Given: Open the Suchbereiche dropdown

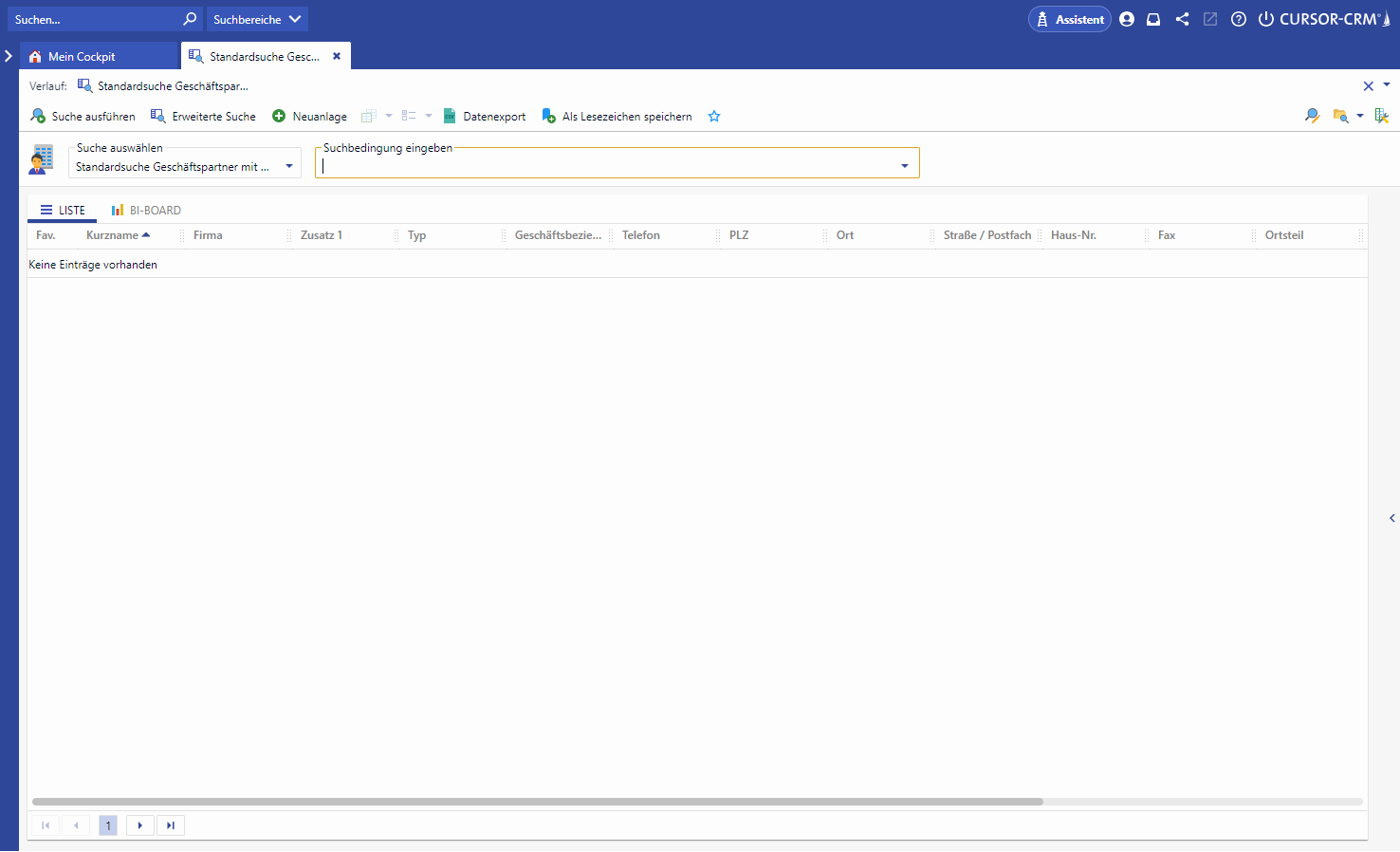Looking at the screenshot, I should click(257, 19).
